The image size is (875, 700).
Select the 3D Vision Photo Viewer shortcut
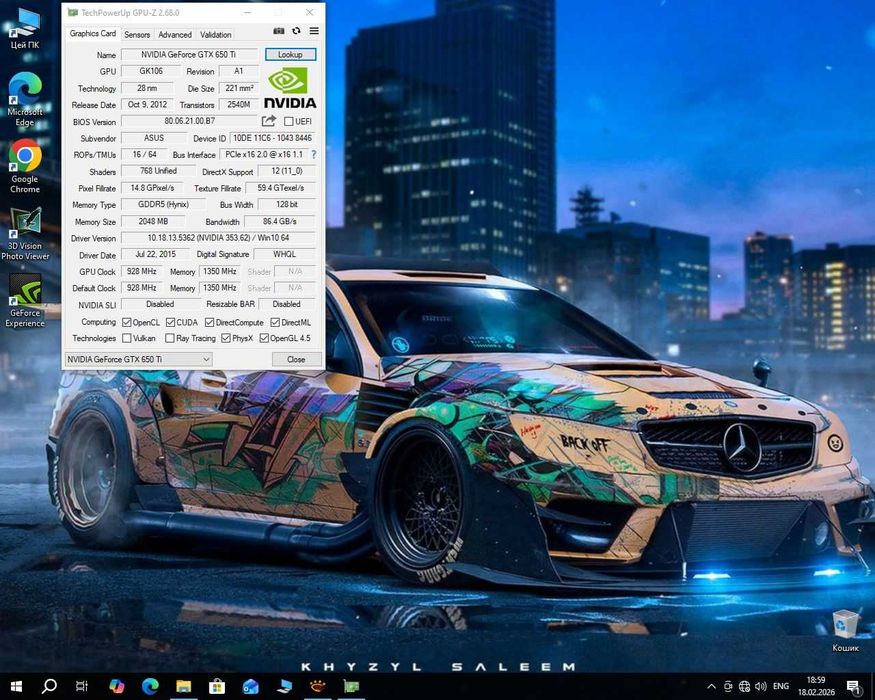click(25, 233)
